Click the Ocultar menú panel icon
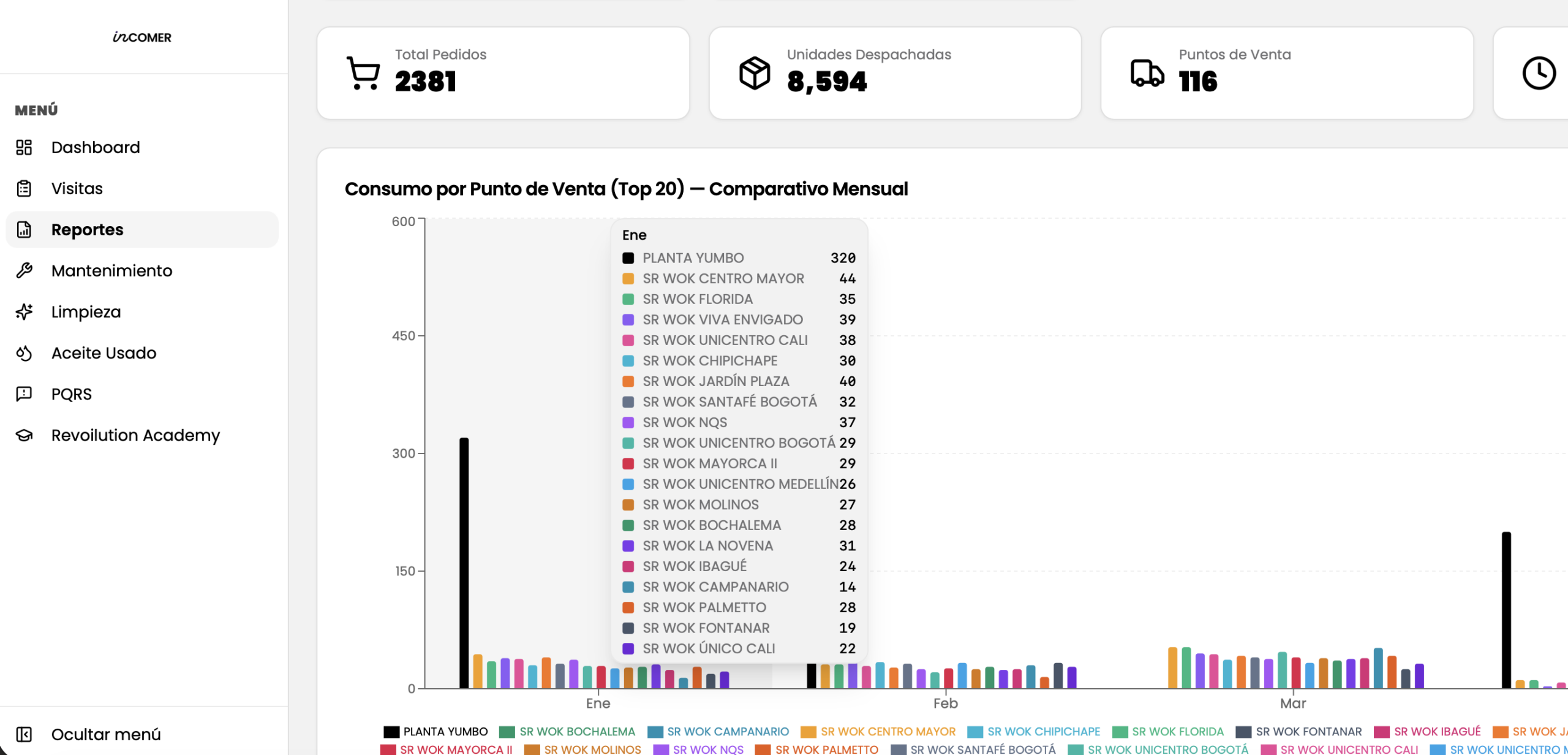Viewport: 1568px width, 755px height. click(24, 734)
